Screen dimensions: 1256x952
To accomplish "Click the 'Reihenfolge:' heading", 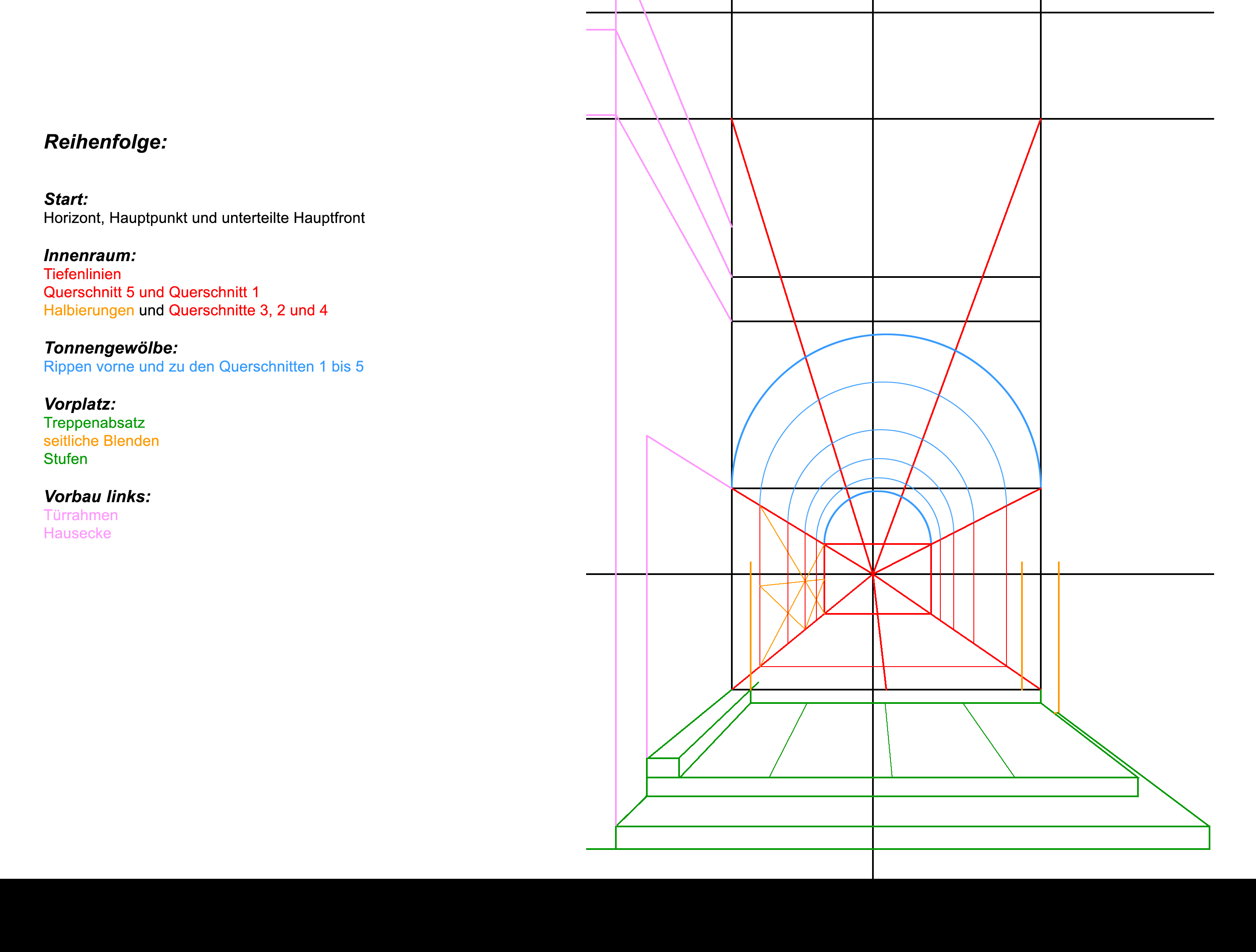I will (x=106, y=142).
